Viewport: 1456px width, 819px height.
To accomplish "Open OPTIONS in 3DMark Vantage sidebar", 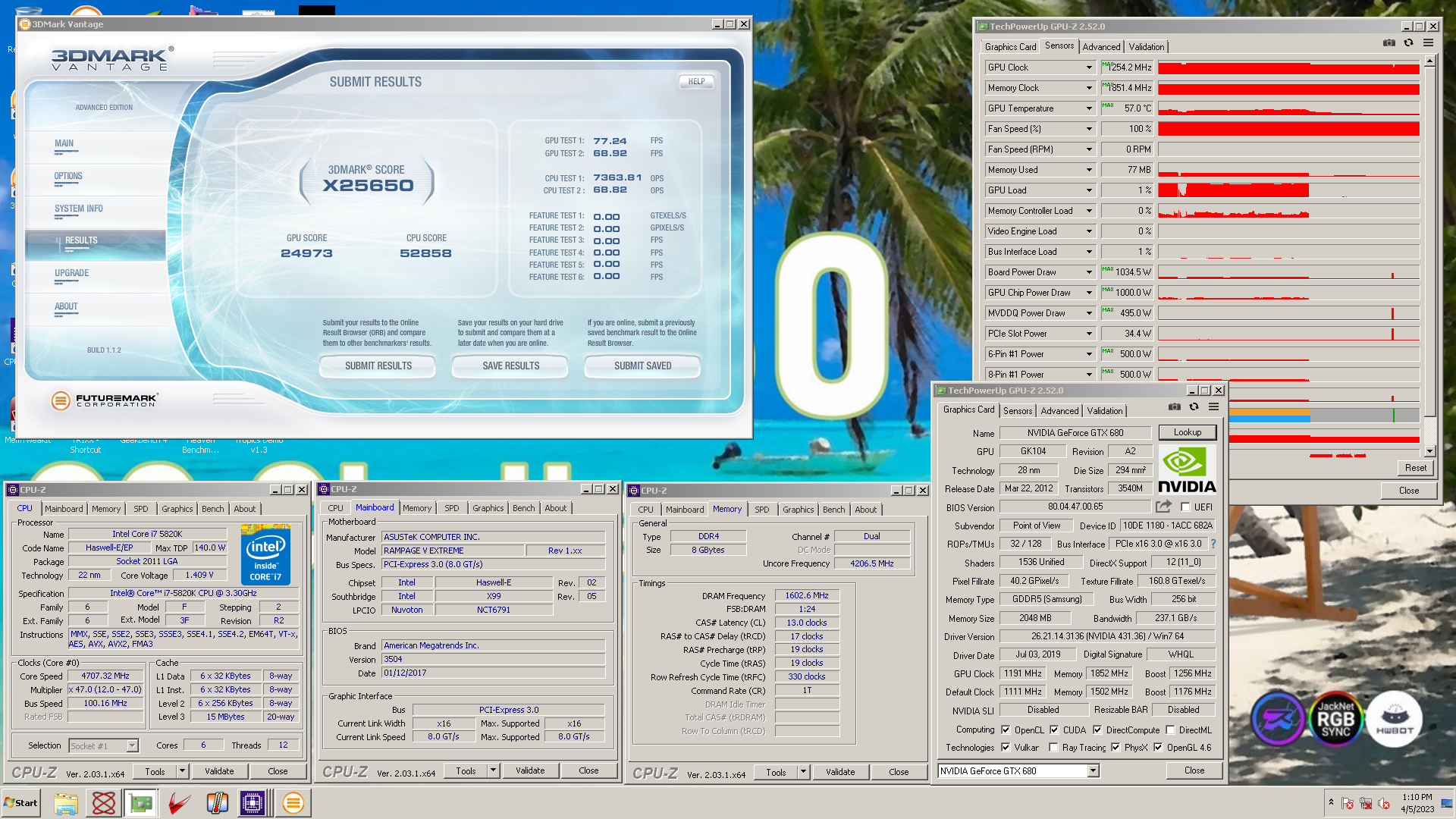I will [x=68, y=177].
